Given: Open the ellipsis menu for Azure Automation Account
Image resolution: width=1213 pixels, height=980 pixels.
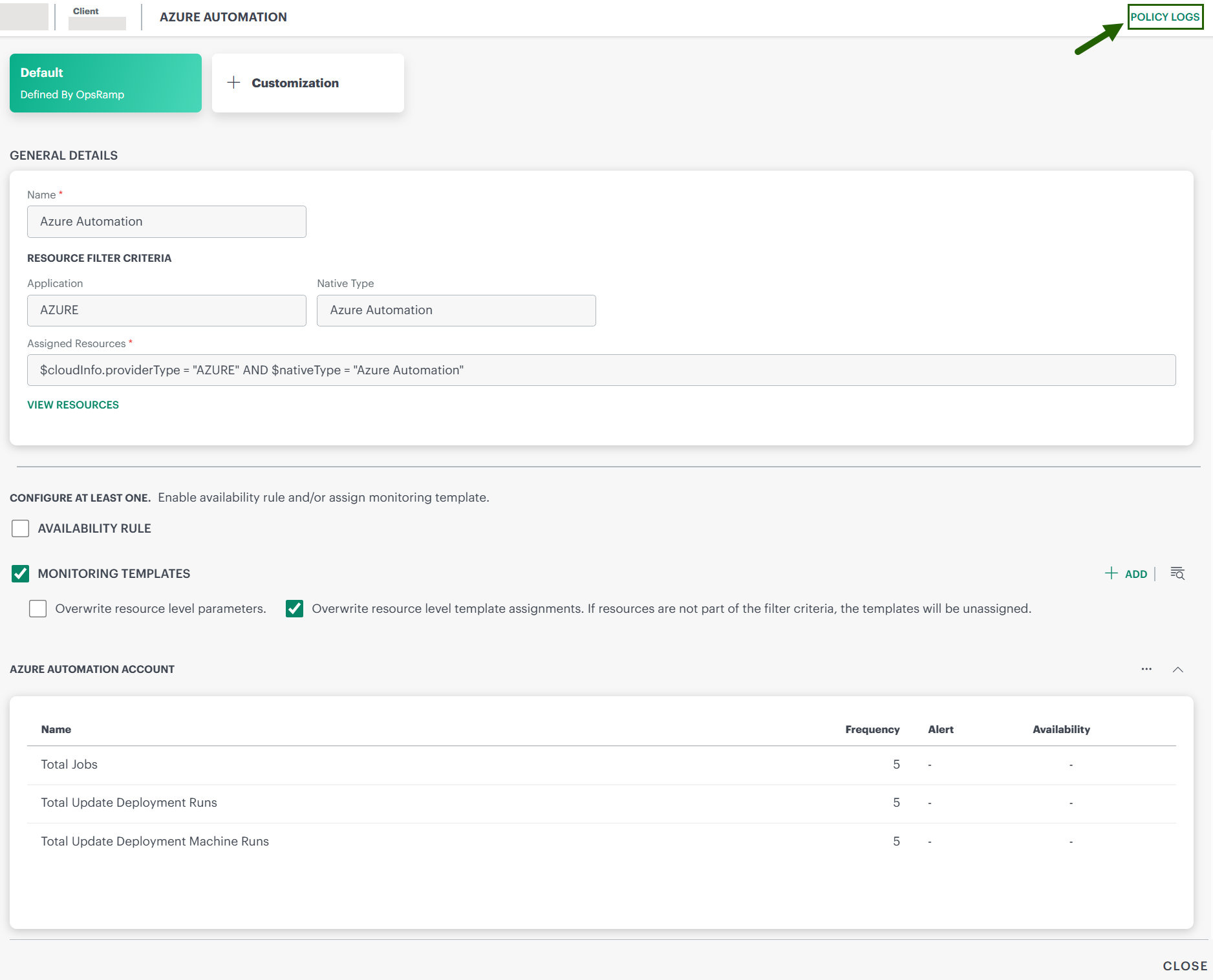Looking at the screenshot, I should point(1146,669).
